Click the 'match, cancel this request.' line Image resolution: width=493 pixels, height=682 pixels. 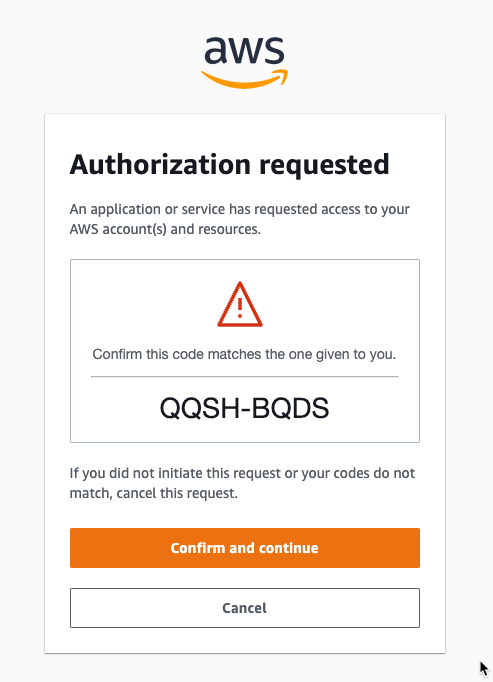click(154, 493)
